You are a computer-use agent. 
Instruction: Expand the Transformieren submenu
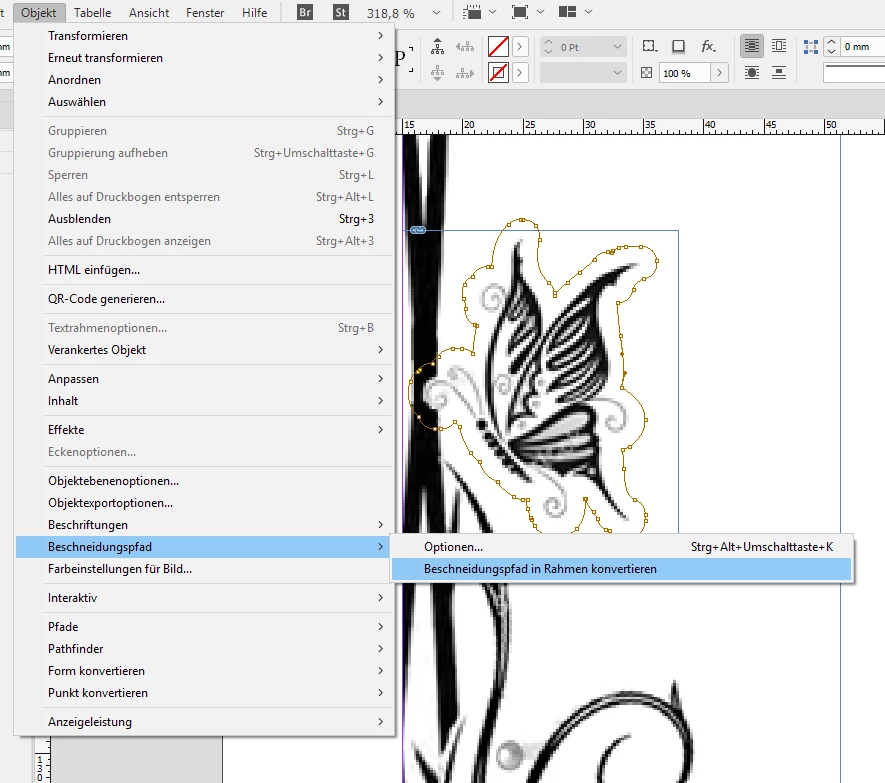click(x=204, y=36)
